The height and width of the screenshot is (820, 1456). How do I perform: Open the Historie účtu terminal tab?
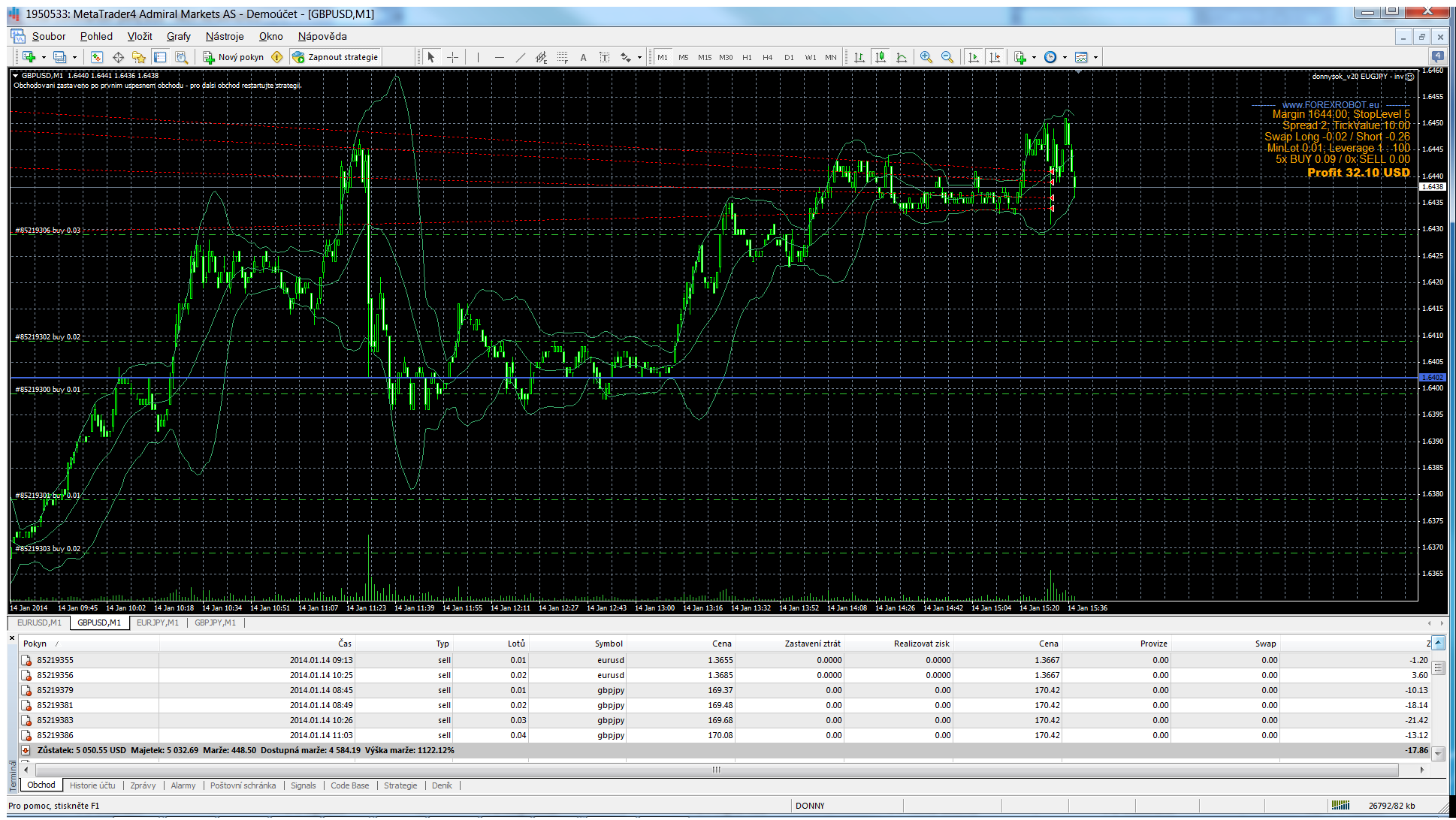(92, 785)
